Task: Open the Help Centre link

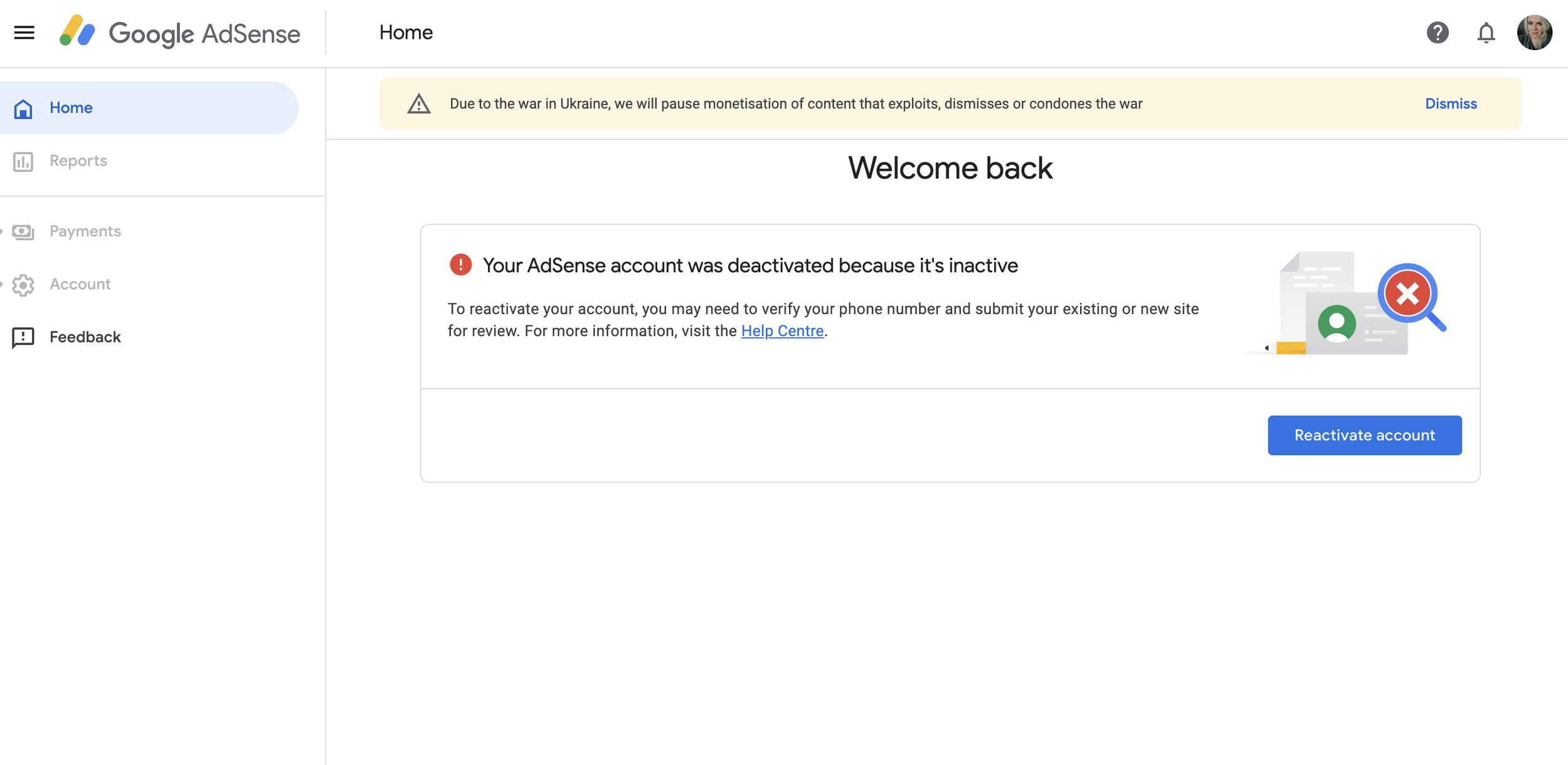Action: coord(782,331)
